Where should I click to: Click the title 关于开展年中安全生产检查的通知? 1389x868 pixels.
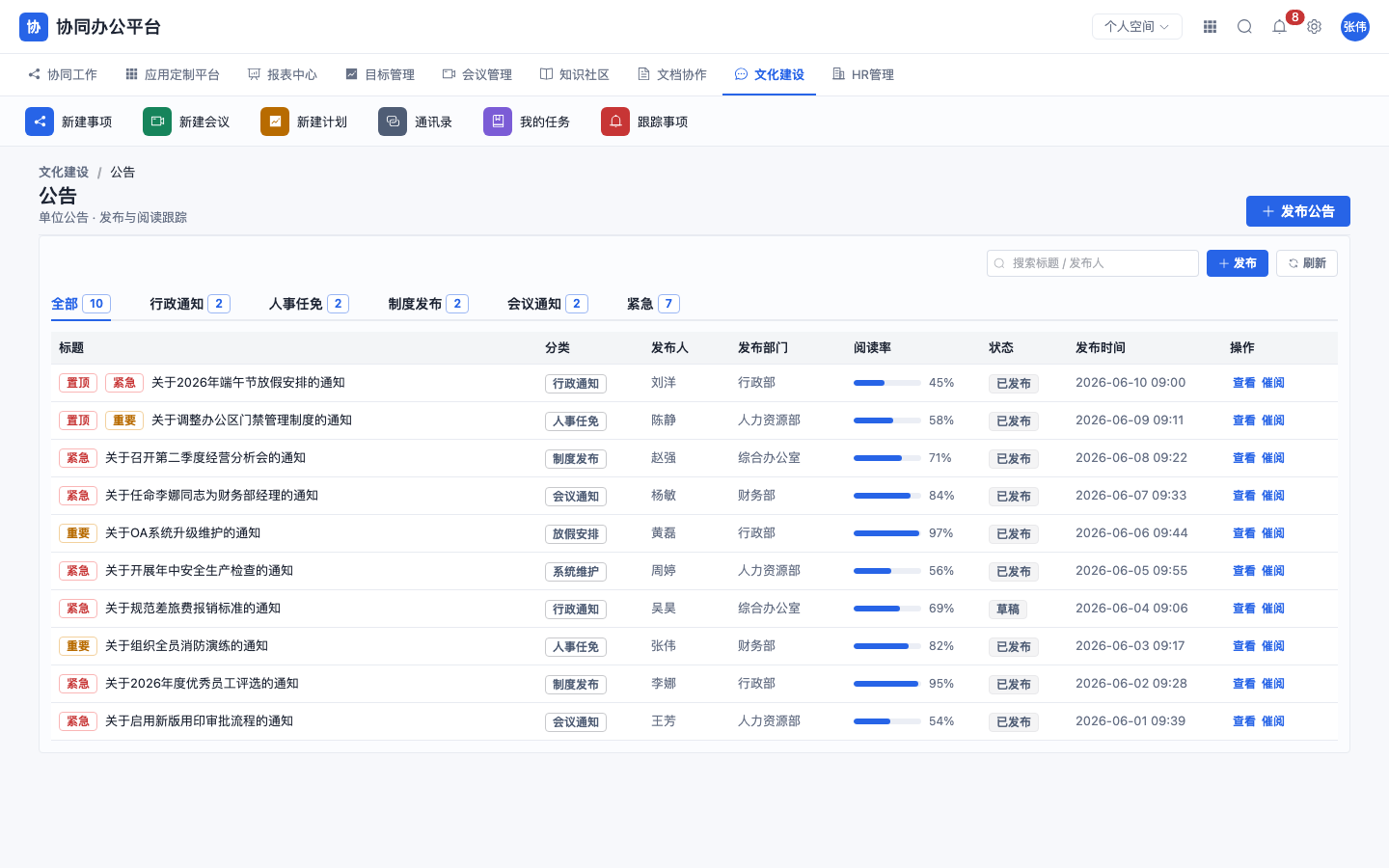[199, 571]
